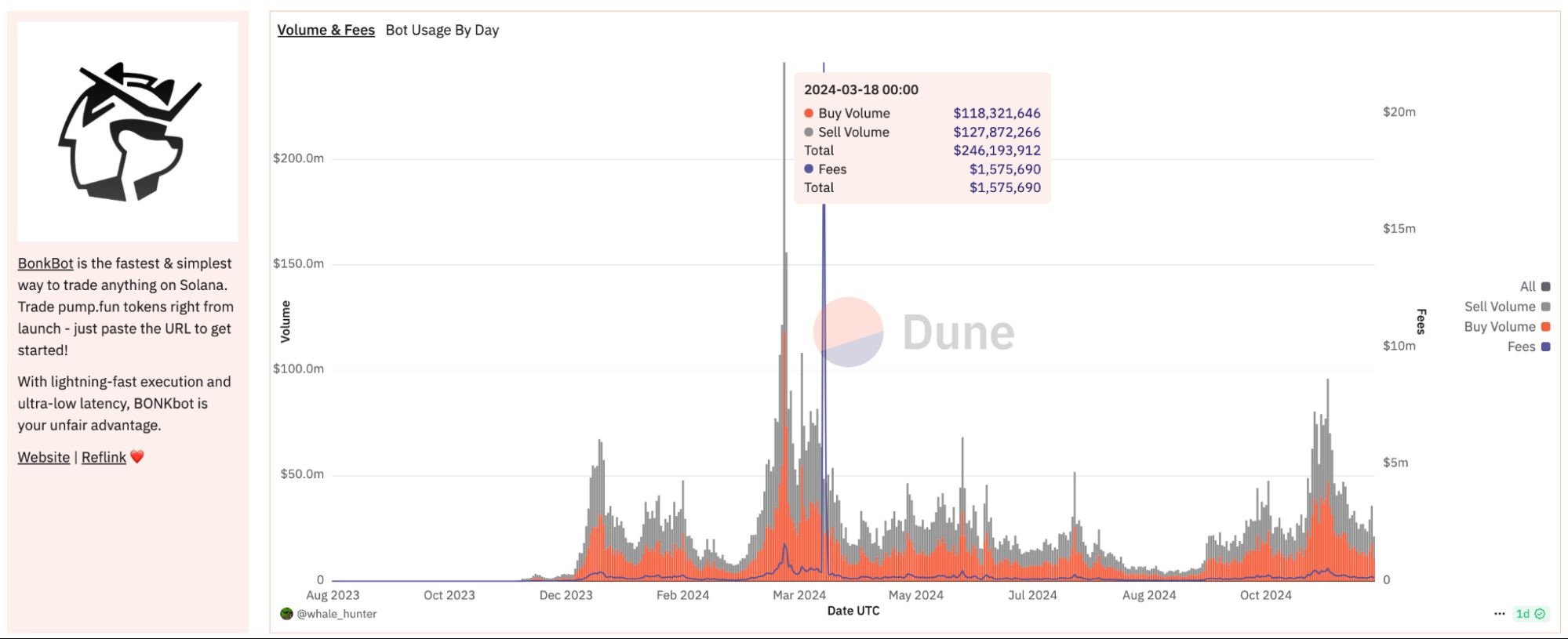Click the orange Buy Volume tooltip dot

coord(809,113)
